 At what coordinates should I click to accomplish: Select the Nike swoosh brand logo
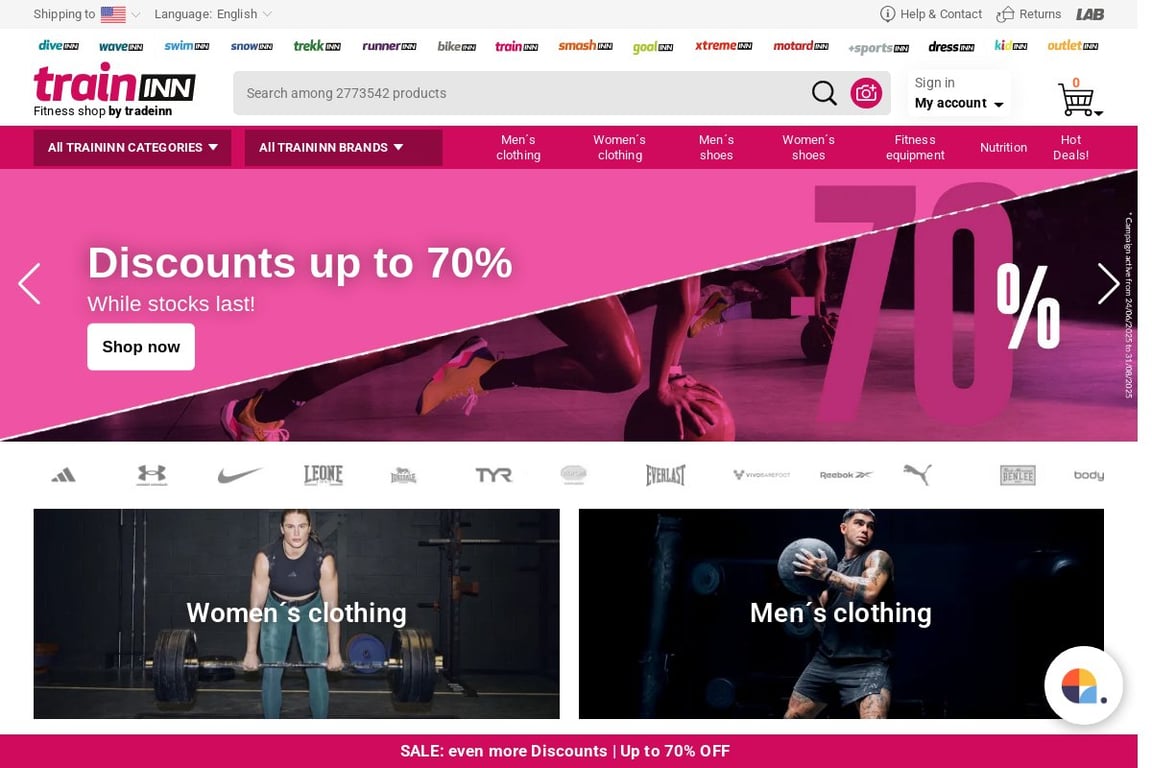pos(240,475)
